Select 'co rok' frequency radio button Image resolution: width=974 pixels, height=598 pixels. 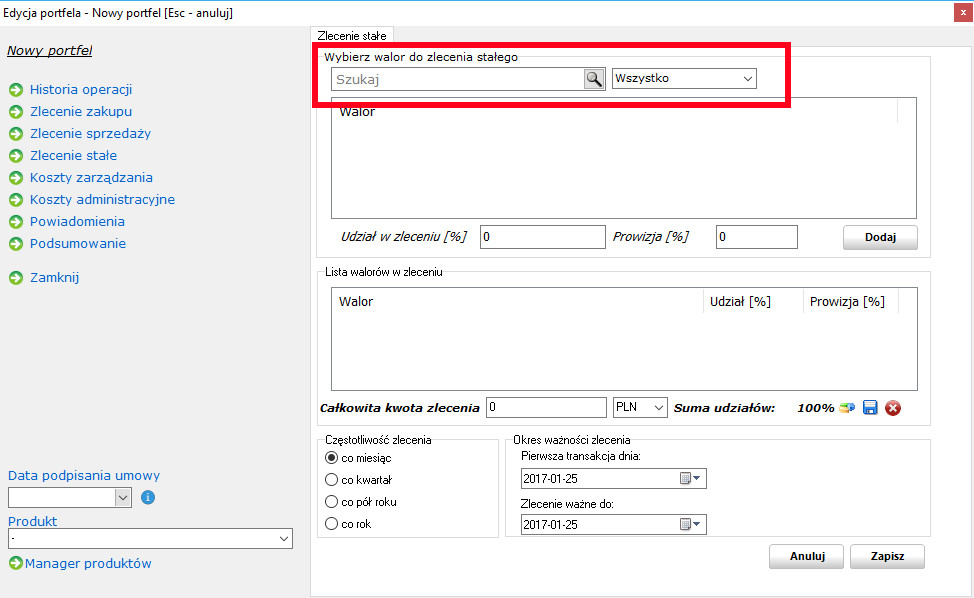[332, 523]
